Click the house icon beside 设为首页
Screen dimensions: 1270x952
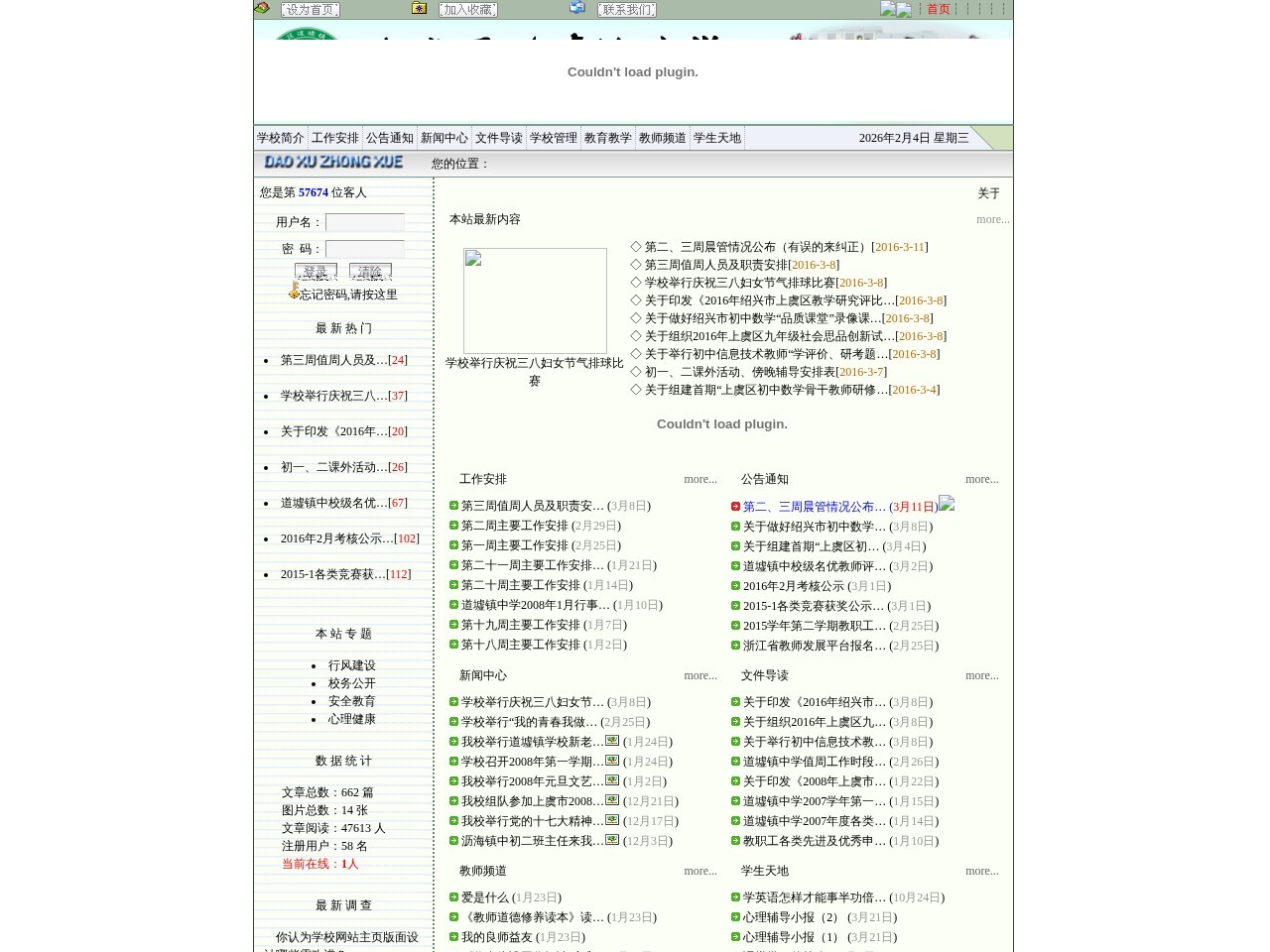tap(262, 8)
